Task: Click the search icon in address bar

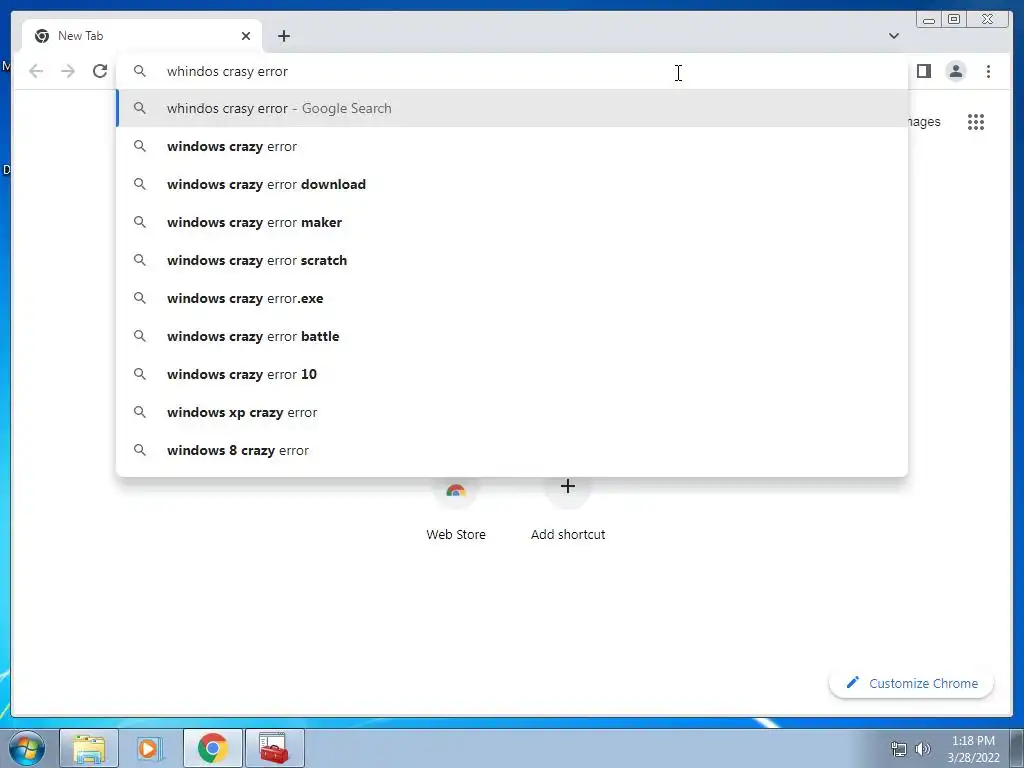Action: click(140, 71)
